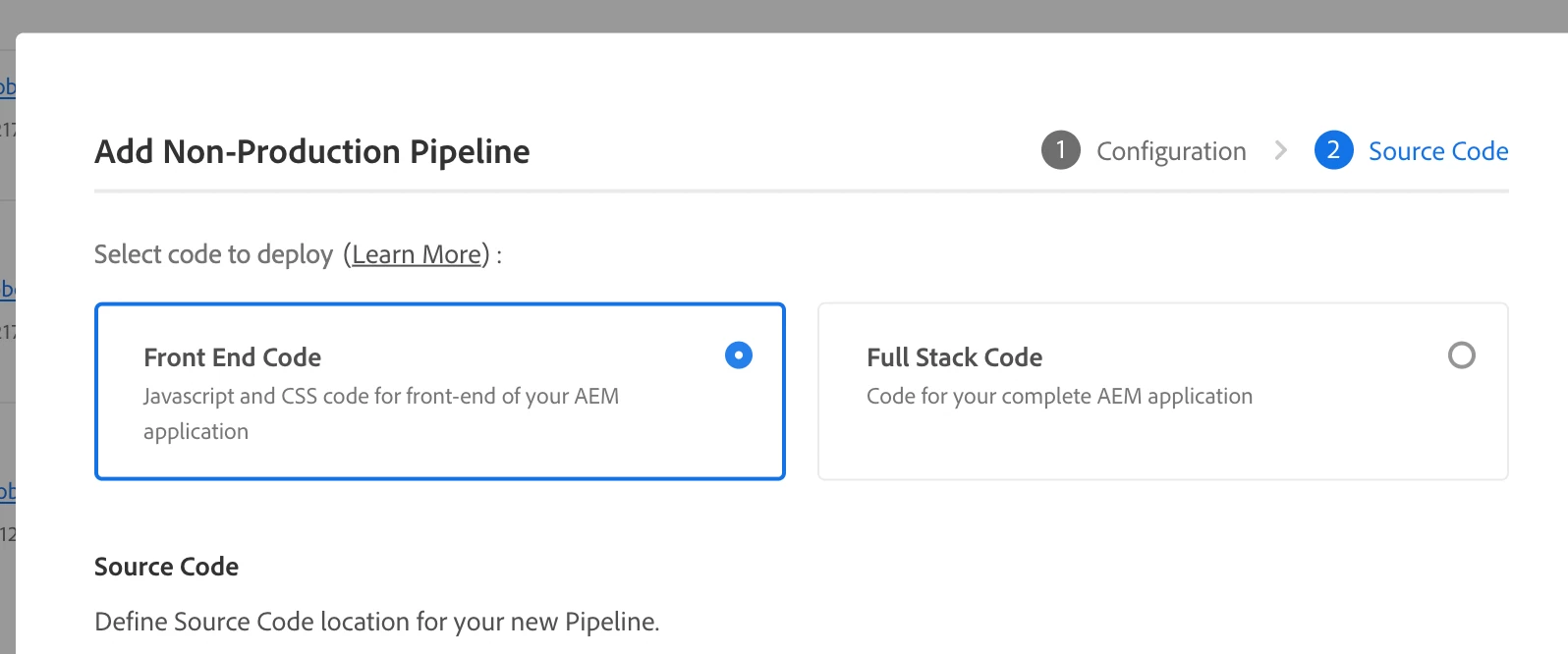Click the bold Source Code section heading
This screenshot has width=1568, height=654.
coord(166,567)
